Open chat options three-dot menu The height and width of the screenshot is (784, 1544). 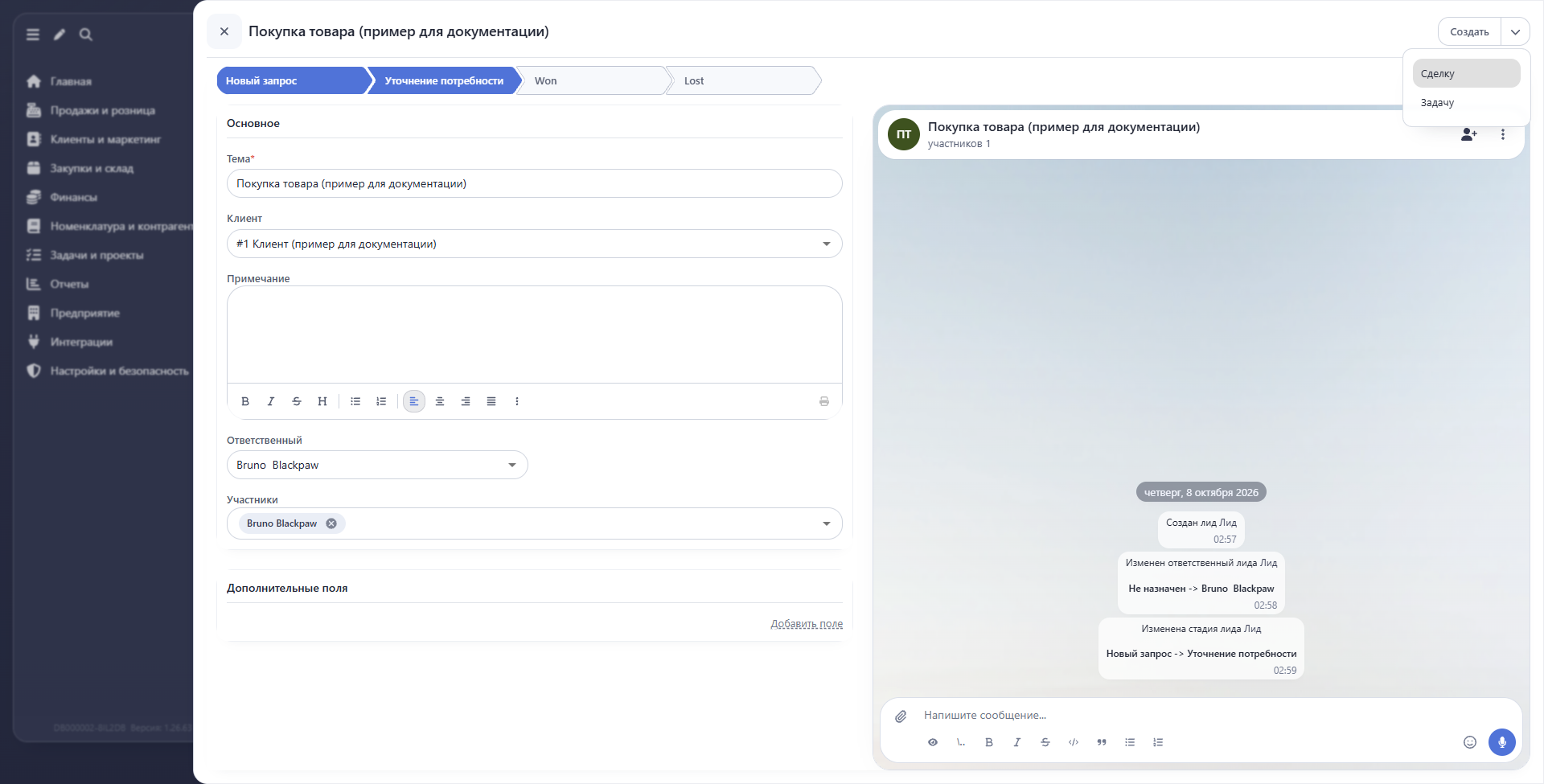pyautogui.click(x=1503, y=134)
